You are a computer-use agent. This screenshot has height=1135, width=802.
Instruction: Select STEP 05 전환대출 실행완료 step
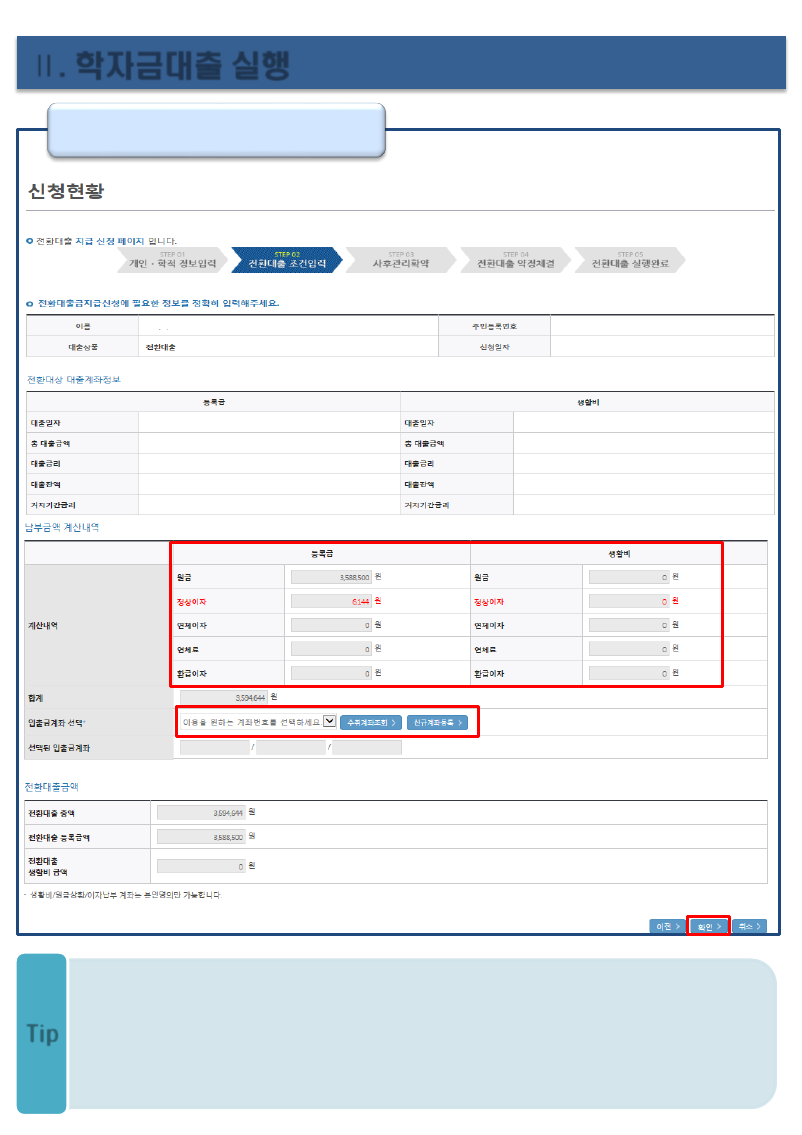pos(628,261)
